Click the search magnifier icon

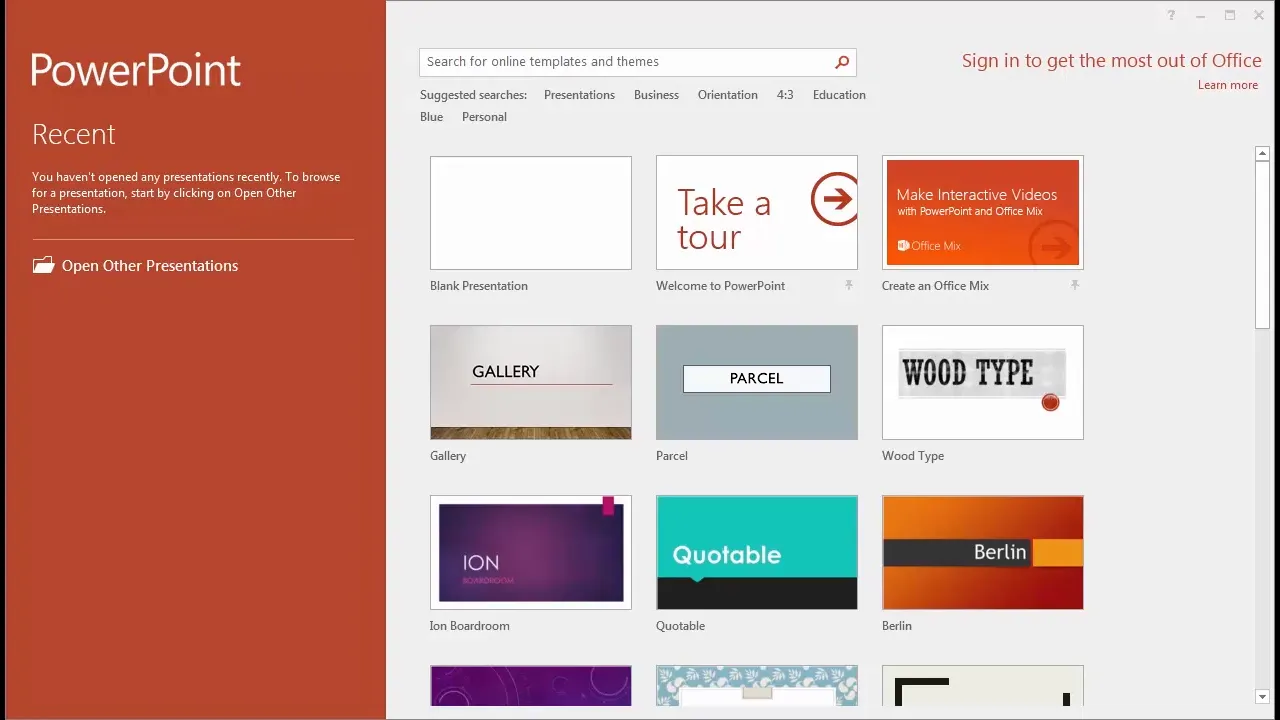click(842, 62)
